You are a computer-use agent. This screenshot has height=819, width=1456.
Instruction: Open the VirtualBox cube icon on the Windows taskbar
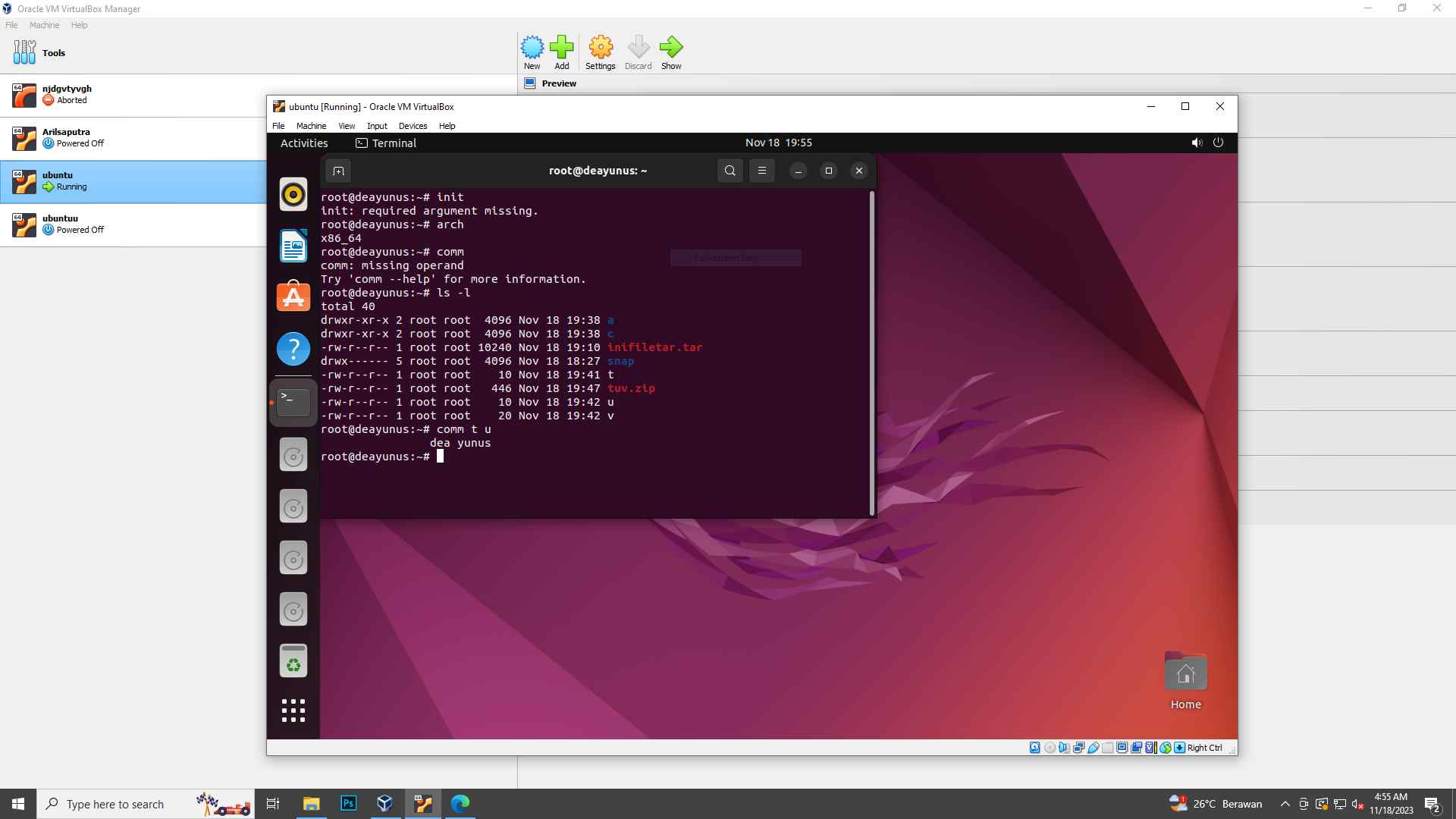click(384, 803)
